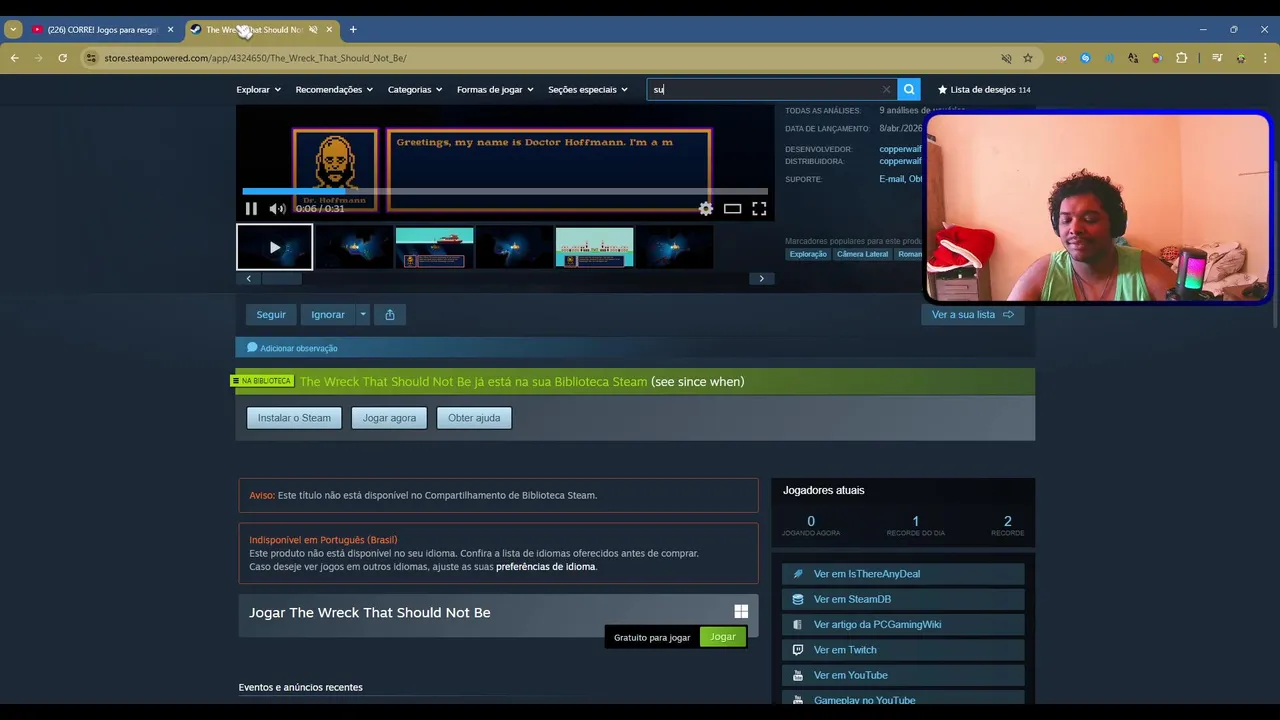The width and height of the screenshot is (1280, 720).
Task: View site information icon in address bar
Action: 91,58
